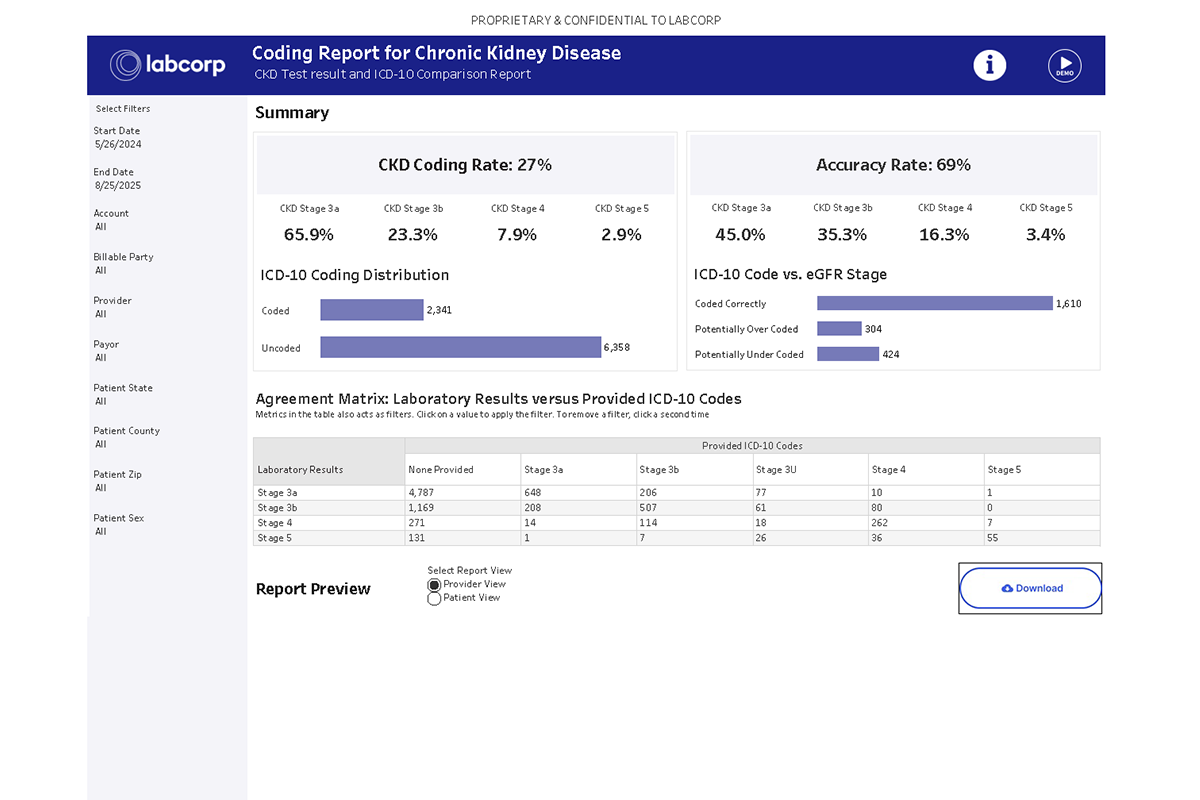The image size is (1200, 800).
Task: Select the Patient State filter
Action: coord(122,394)
